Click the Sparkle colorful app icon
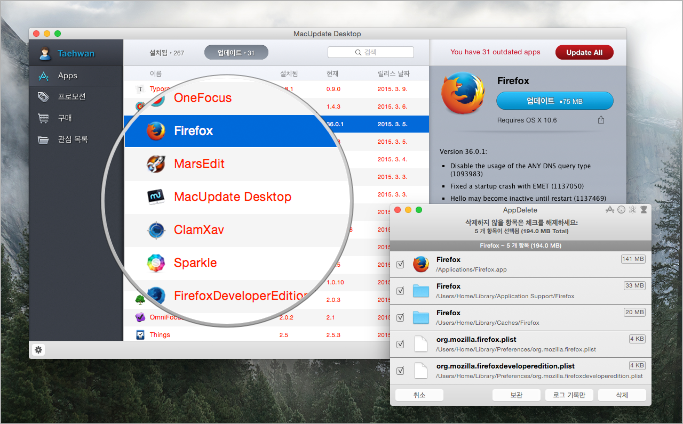 coord(156,263)
